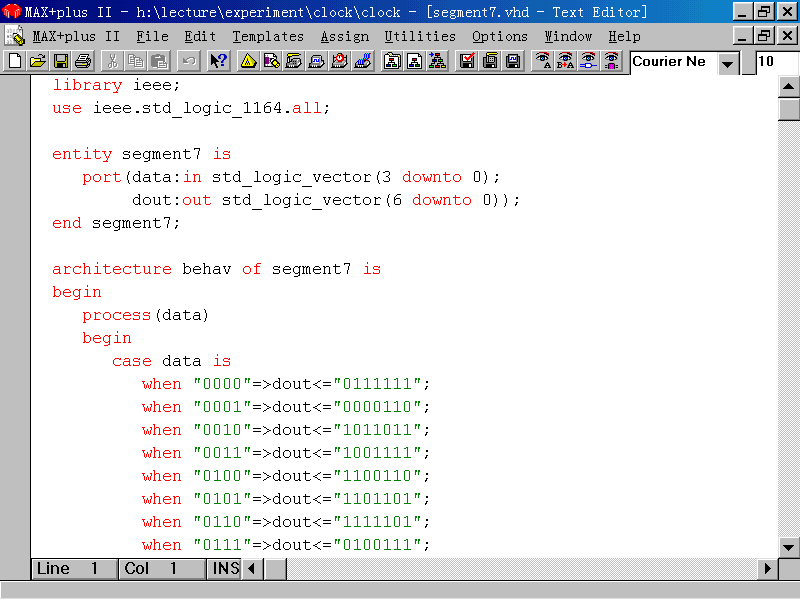Open the Options menu

[x=499, y=37]
